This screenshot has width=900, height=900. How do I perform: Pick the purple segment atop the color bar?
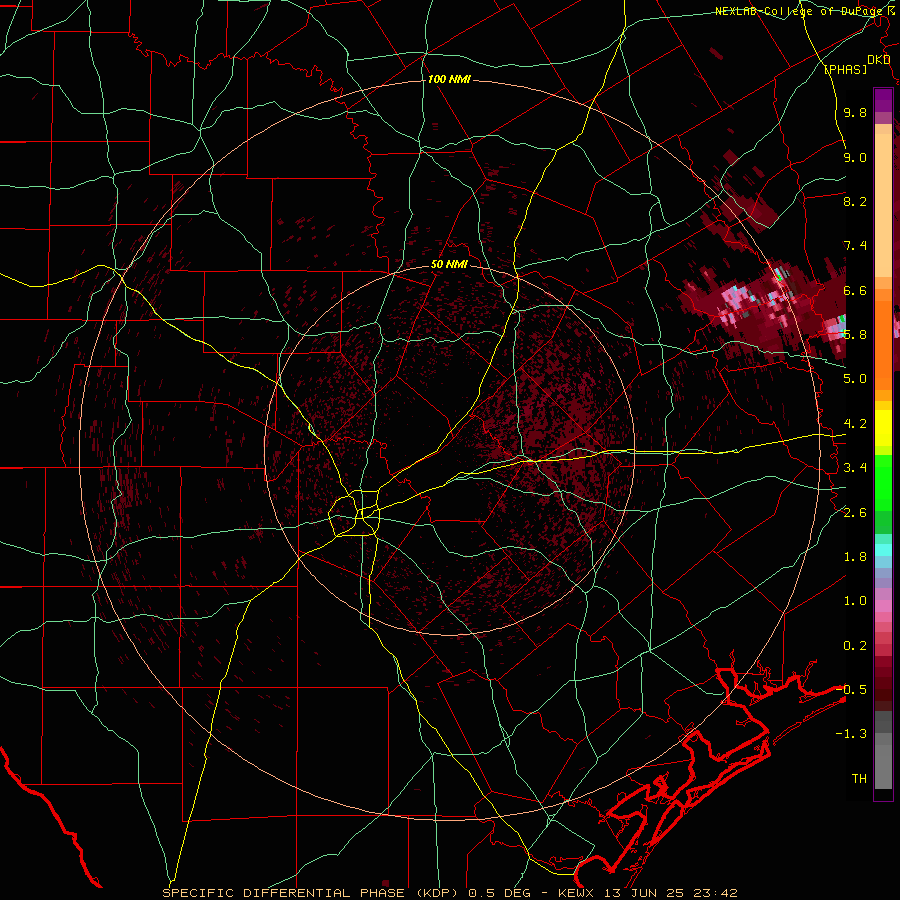click(883, 100)
